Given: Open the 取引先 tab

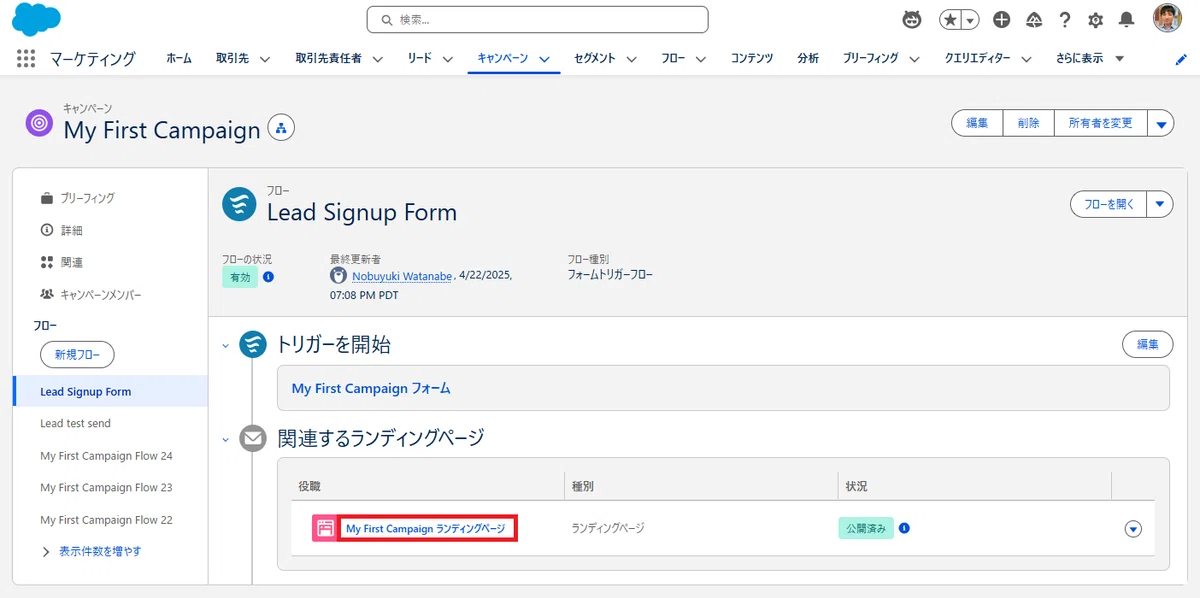Looking at the screenshot, I should [x=232, y=59].
